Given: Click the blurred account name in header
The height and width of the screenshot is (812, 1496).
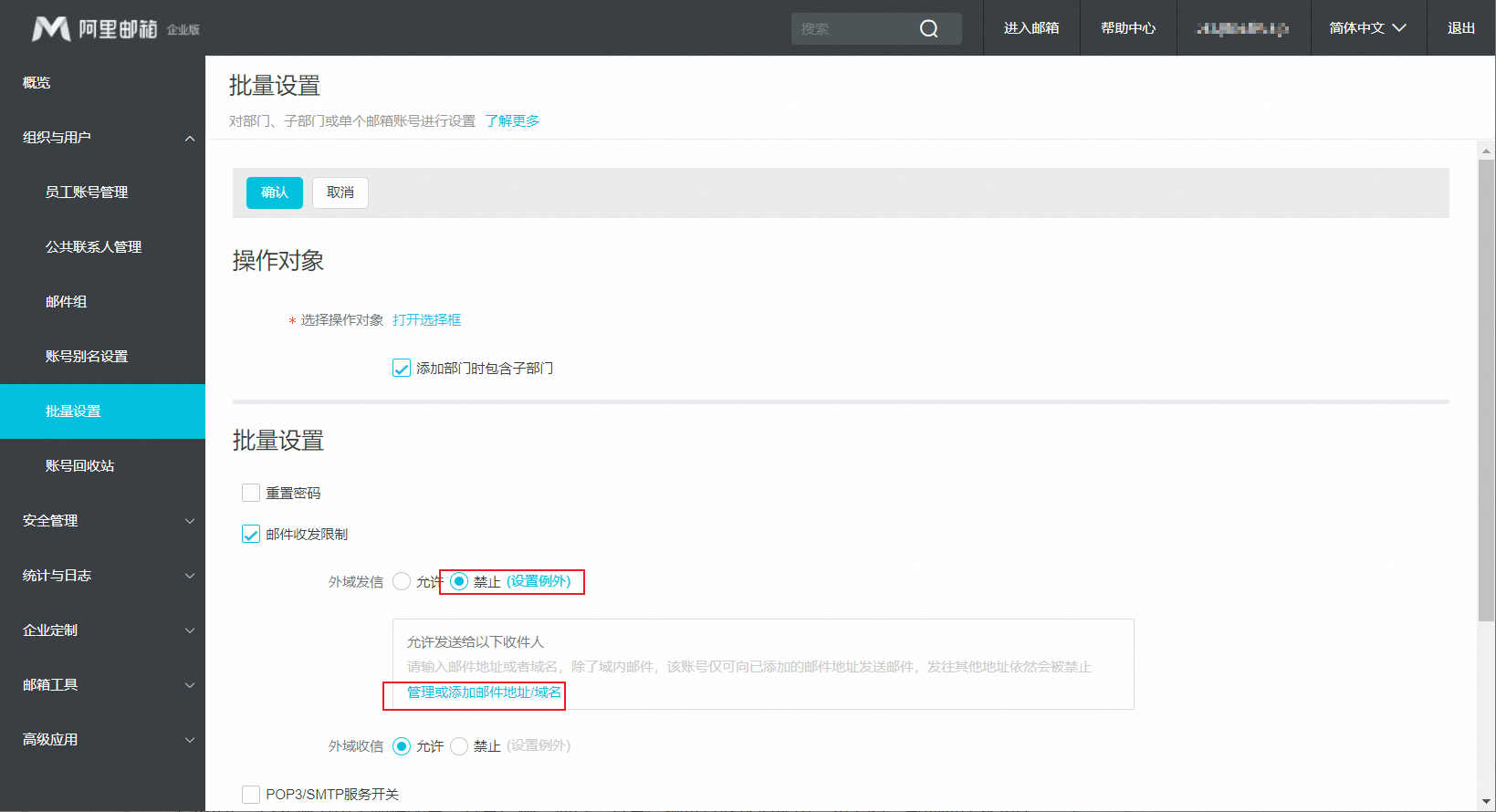Looking at the screenshot, I should click(1243, 28).
